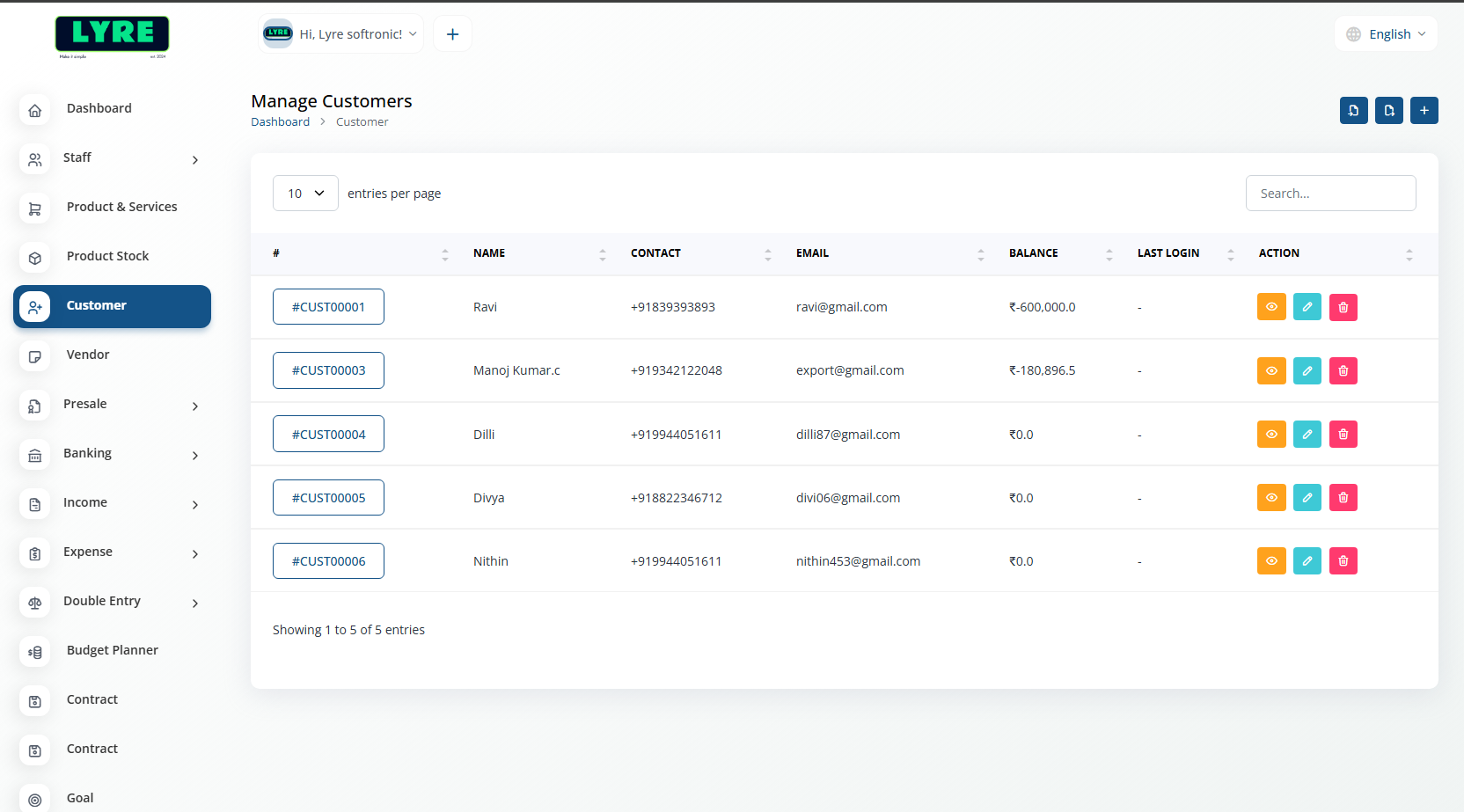The width and height of the screenshot is (1464, 812).
Task: Edit customer Ravi with pencil icon
Action: [x=1307, y=307]
